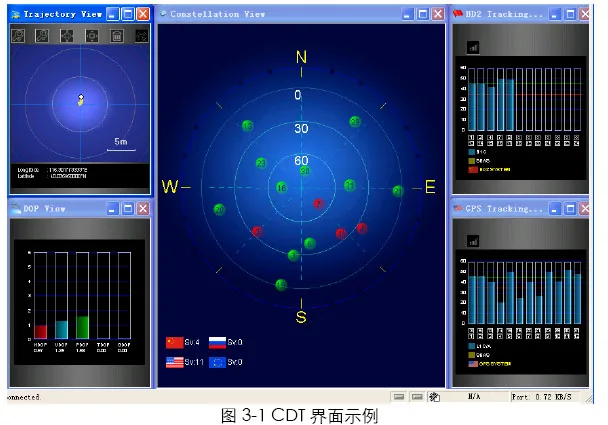Screen dimensions: 608x425
Task: Select the lone red satellite in the southwest
Action: pos(257,232)
